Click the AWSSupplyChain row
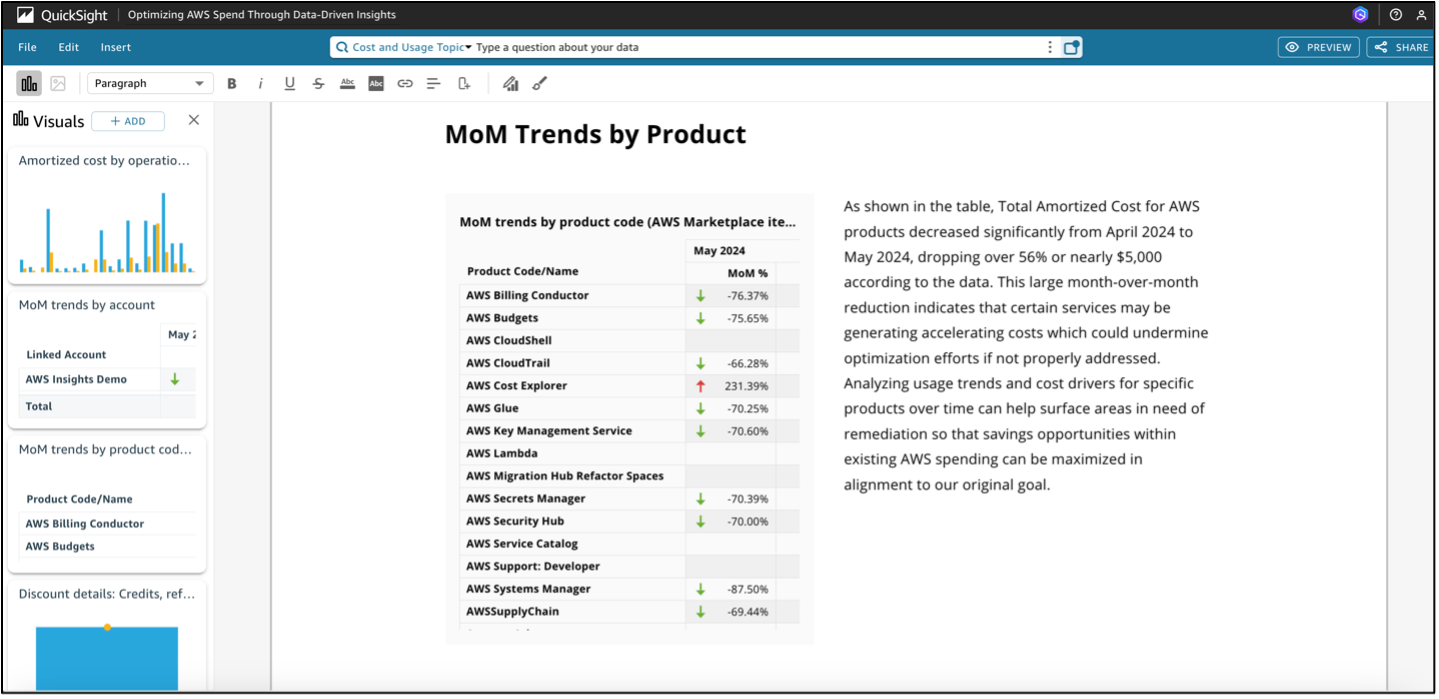1439x699 pixels. (630, 611)
